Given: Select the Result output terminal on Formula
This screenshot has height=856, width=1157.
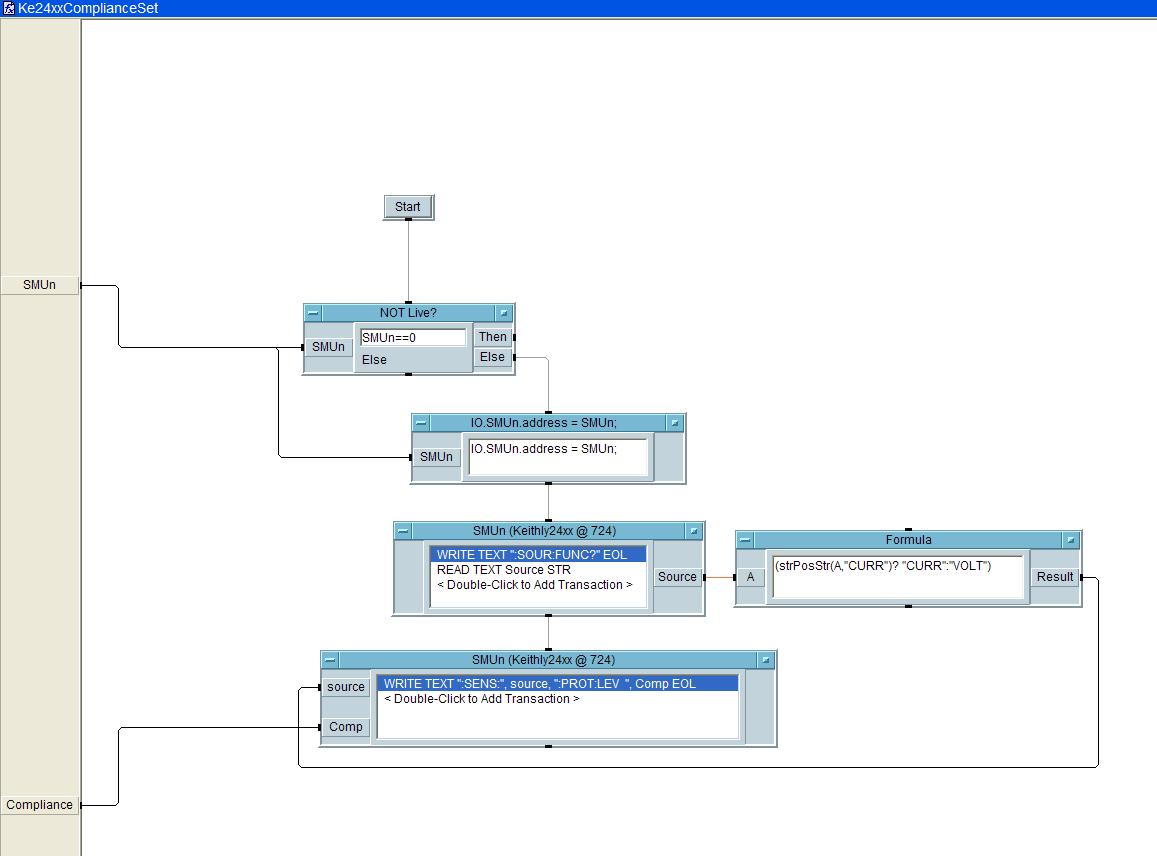Looking at the screenshot, I should [1054, 577].
